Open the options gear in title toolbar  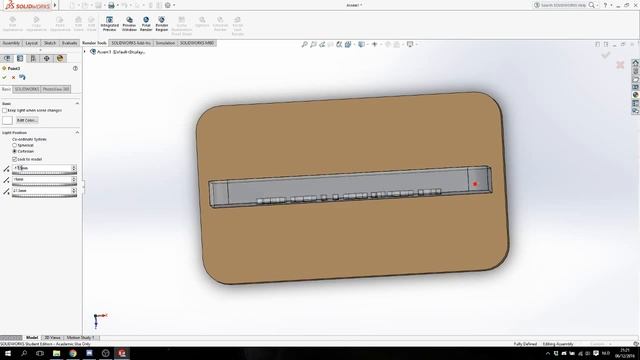pos(168,5)
